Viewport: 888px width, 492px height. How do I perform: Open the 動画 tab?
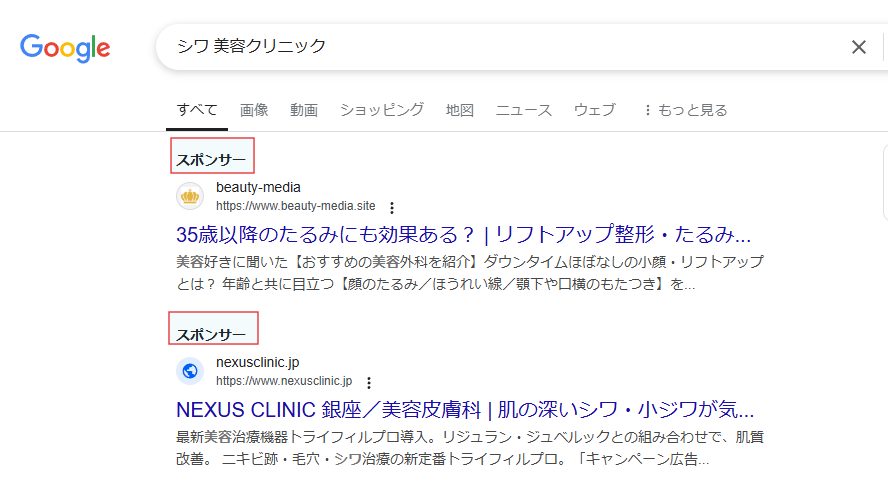(x=304, y=110)
